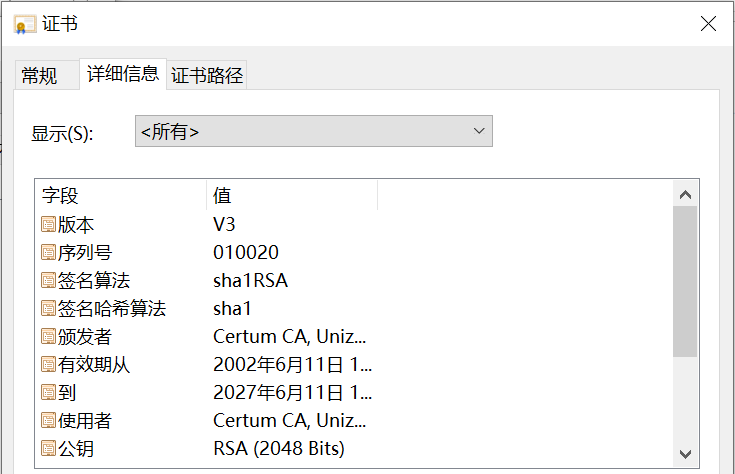Click the field list scroll down arrow
Image resolution: width=735 pixels, height=474 pixels.
coord(685,454)
